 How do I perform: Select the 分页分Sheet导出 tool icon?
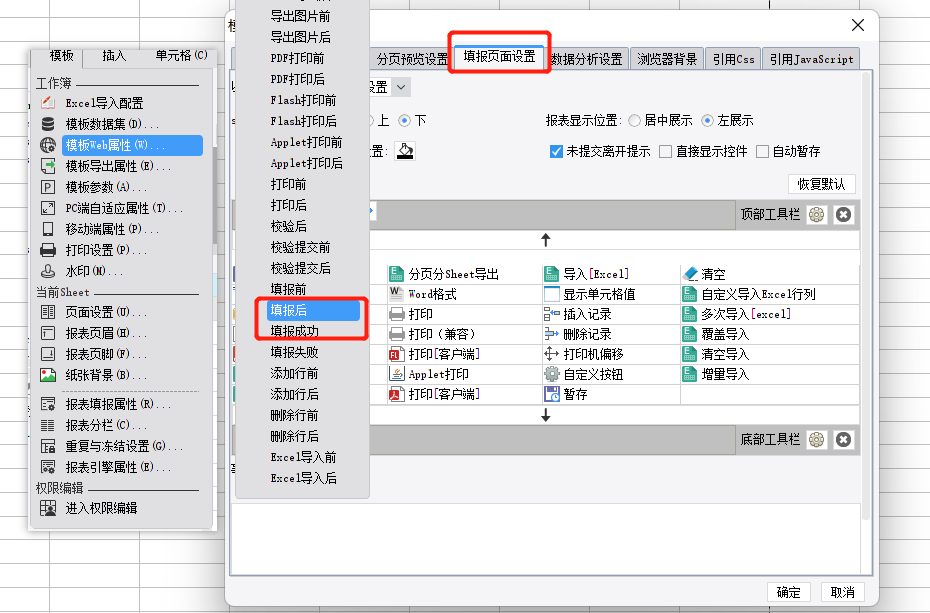pyautogui.click(x=396, y=274)
